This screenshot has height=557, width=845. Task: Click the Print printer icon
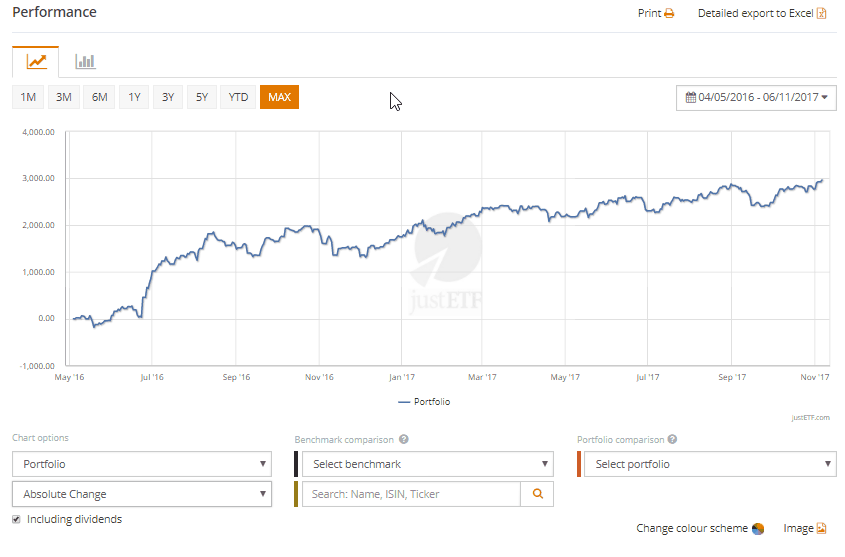(669, 14)
